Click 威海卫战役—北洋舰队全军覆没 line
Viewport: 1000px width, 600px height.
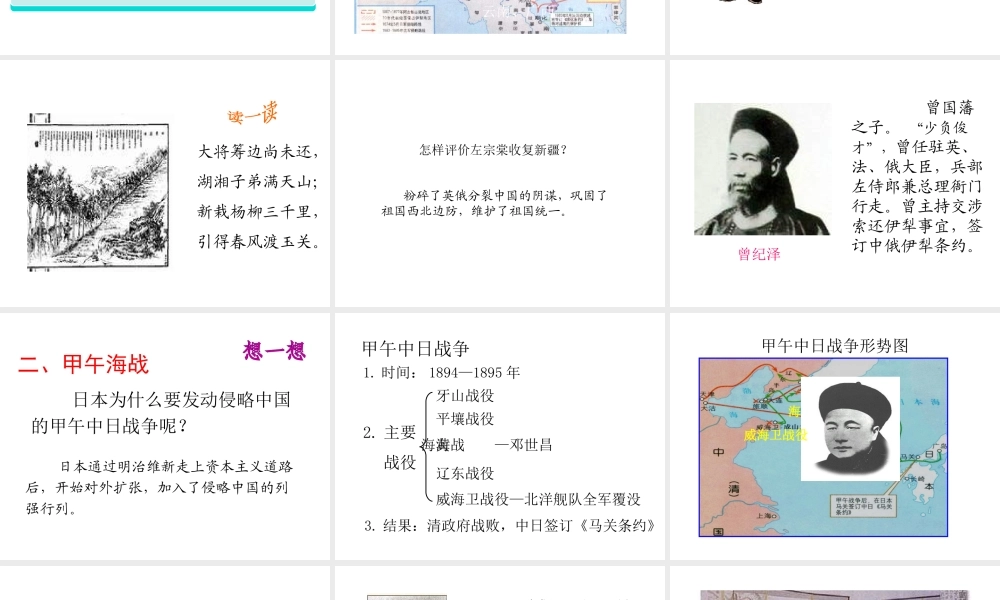[x=538, y=499]
